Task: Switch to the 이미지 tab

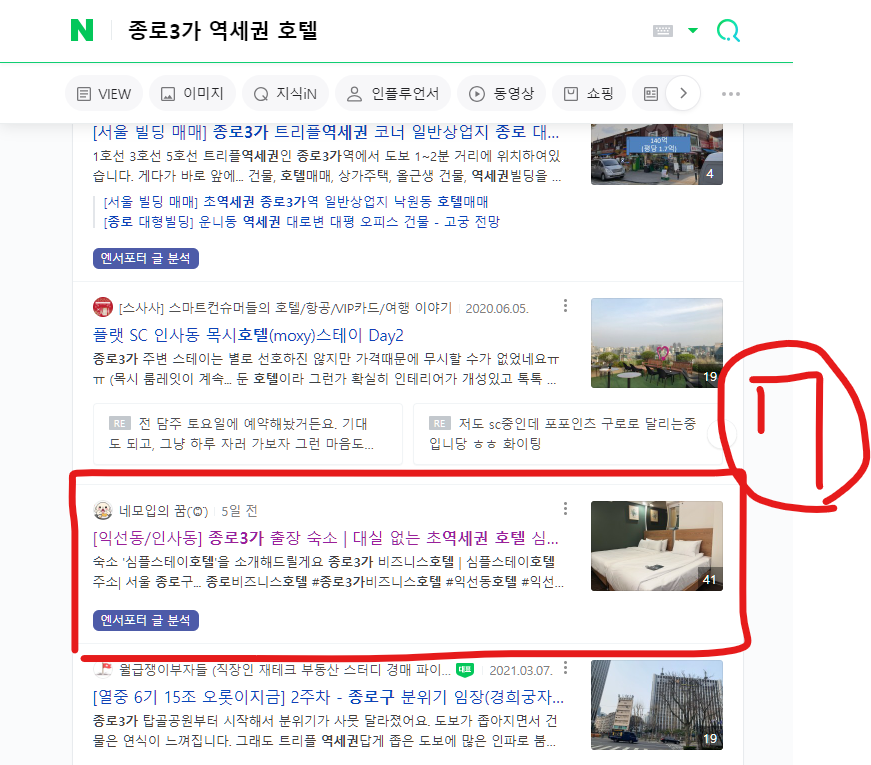Action: point(192,93)
